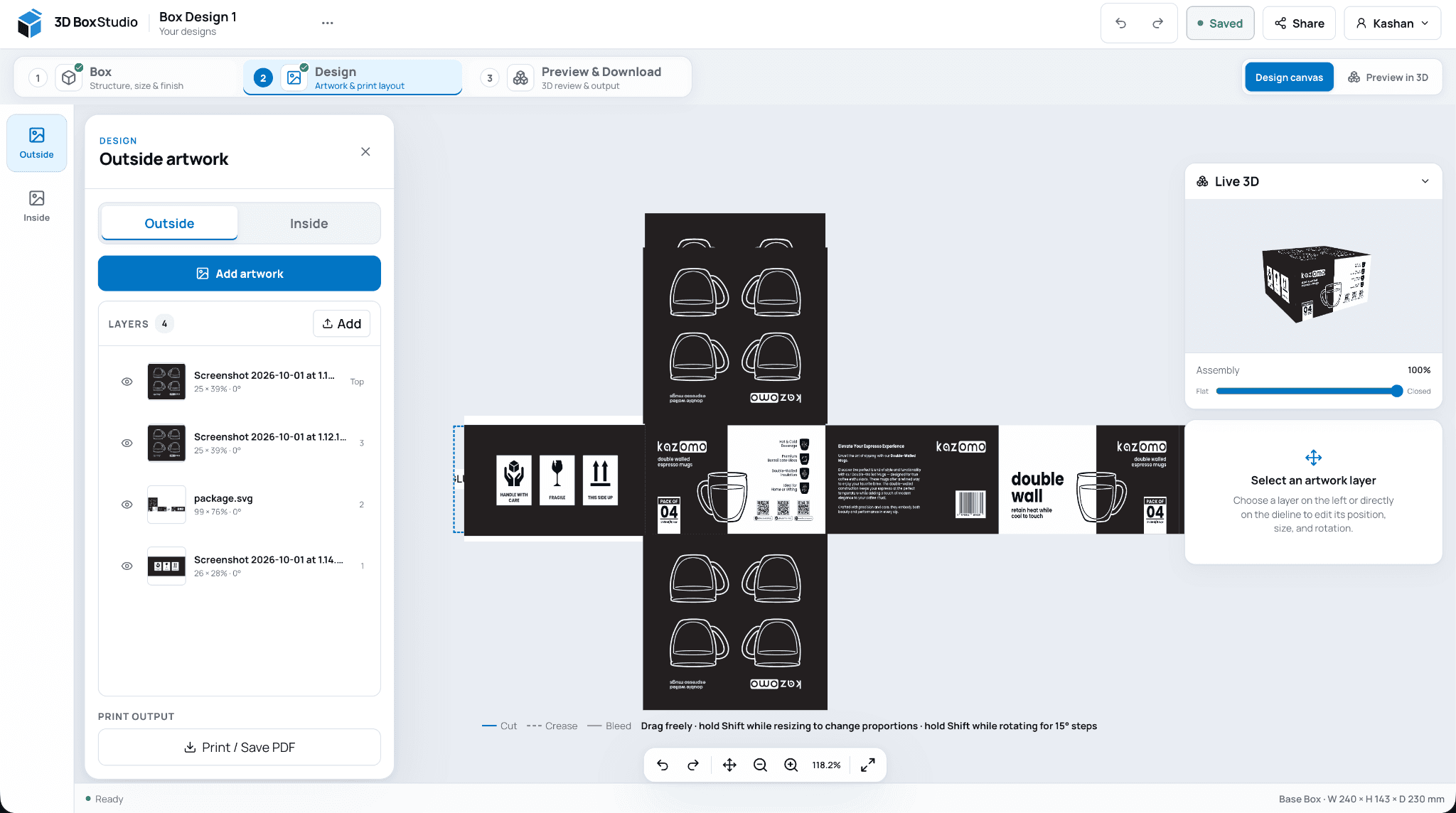Switch to the Inside artwork tab
This screenshot has width=1456, height=813.
[309, 223]
